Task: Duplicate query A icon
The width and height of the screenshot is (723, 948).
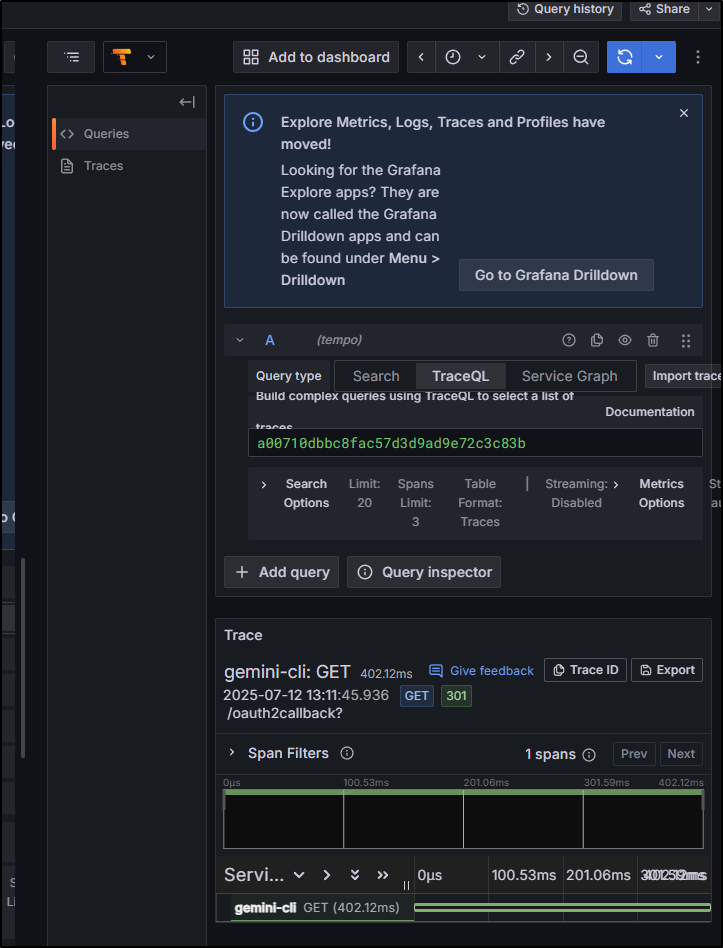Action: click(597, 340)
